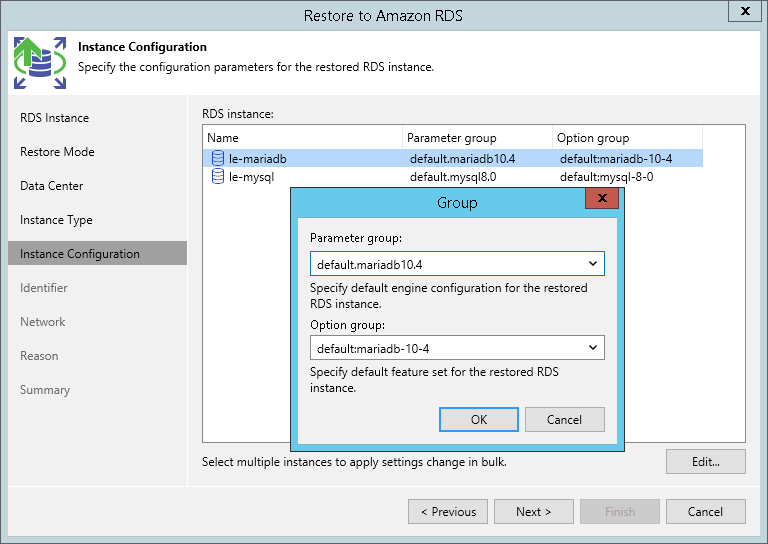Image resolution: width=768 pixels, height=544 pixels.
Task: Open the Data Center step
Action: click(51, 186)
